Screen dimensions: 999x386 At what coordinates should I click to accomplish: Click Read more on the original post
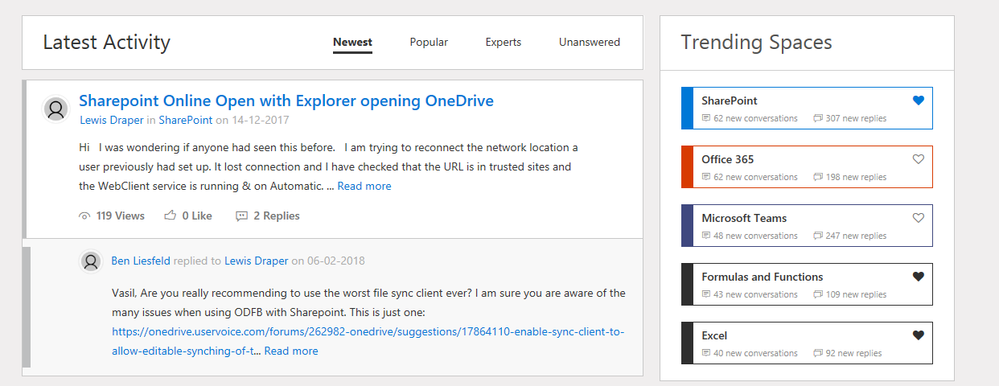364,187
